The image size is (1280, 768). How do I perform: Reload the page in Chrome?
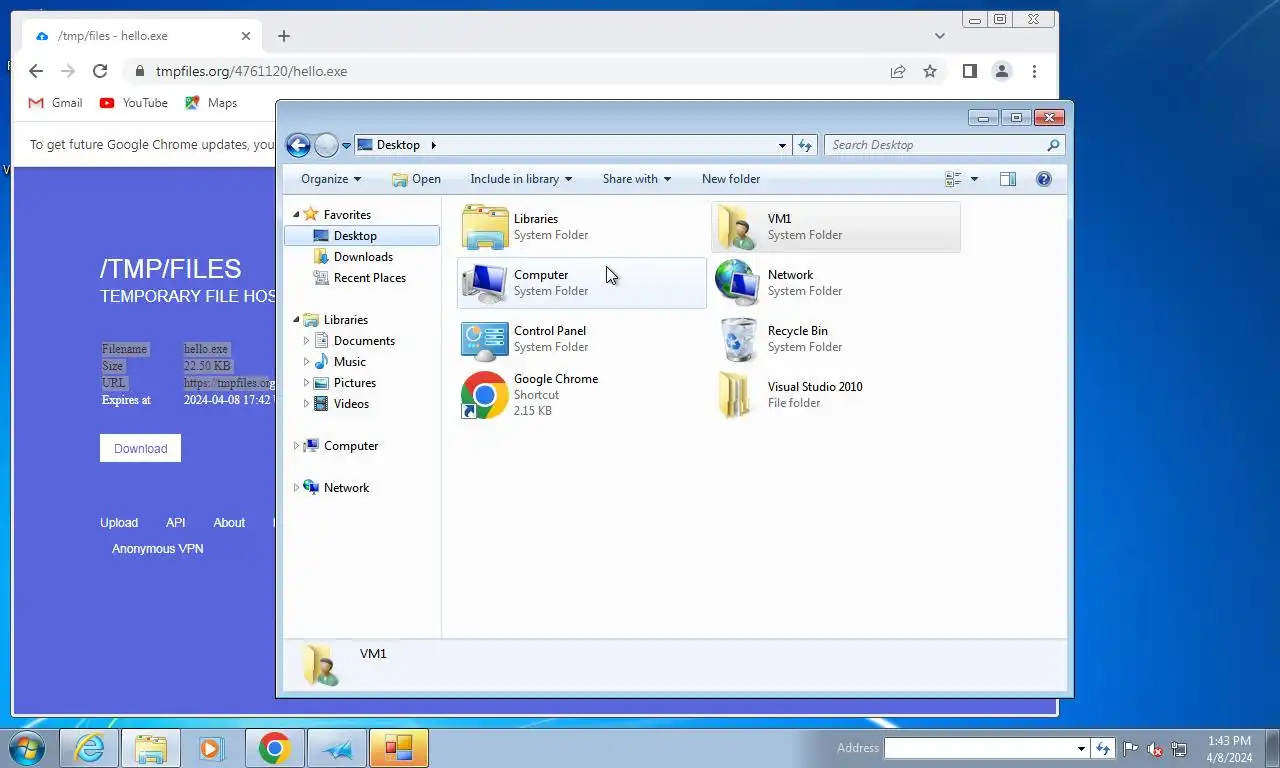100,71
